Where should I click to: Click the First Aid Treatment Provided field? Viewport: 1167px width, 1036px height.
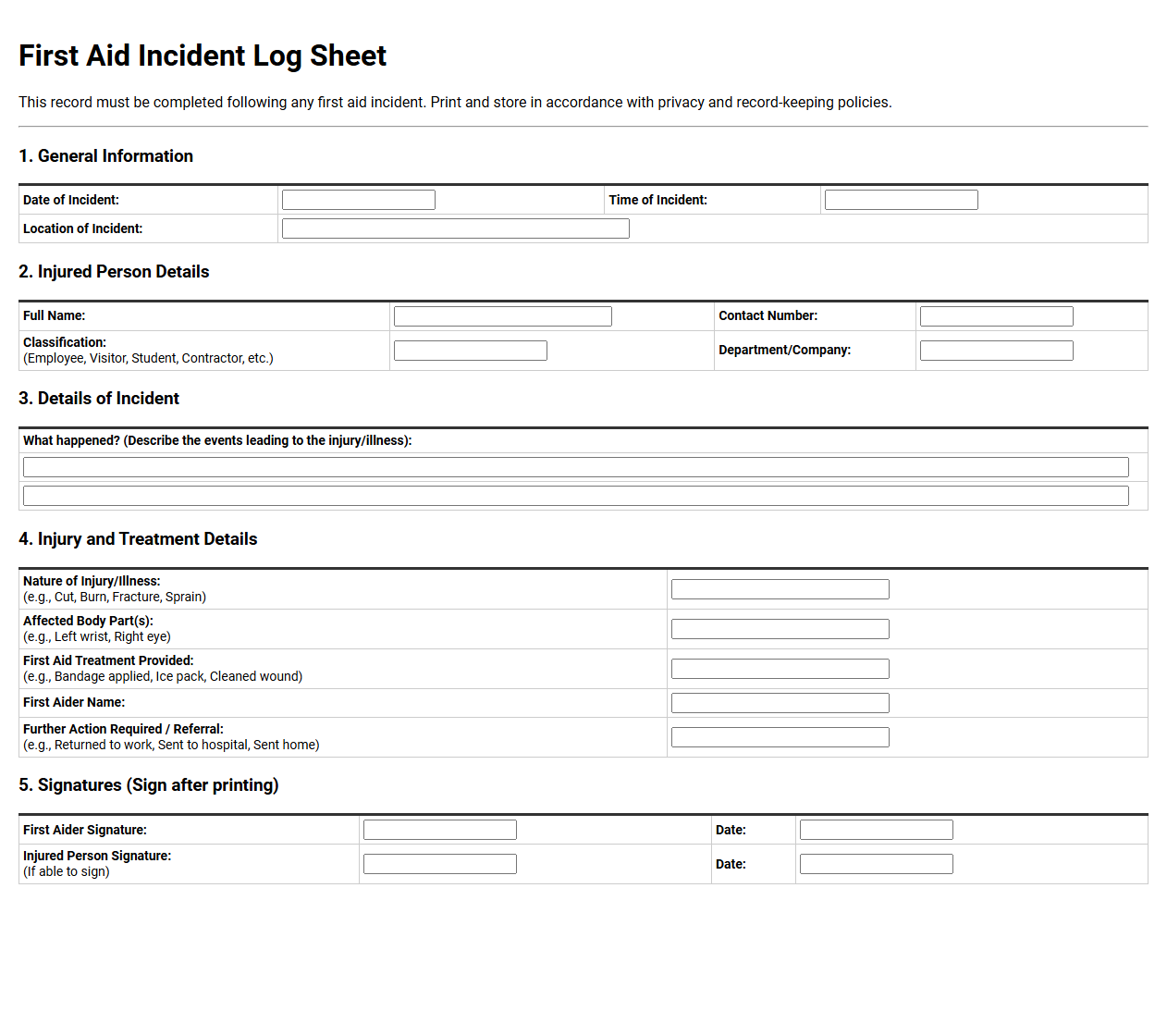[780, 669]
